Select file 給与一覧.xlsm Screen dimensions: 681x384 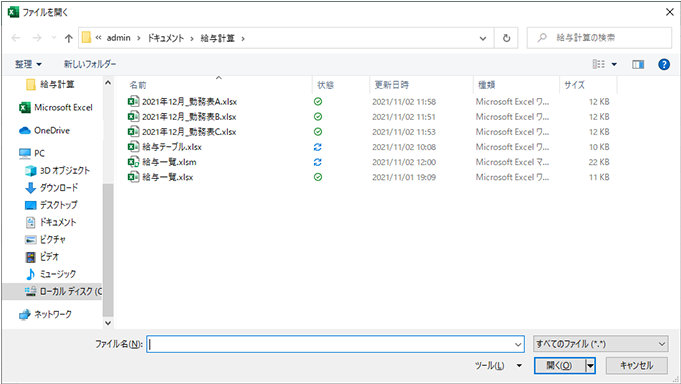coord(169,162)
